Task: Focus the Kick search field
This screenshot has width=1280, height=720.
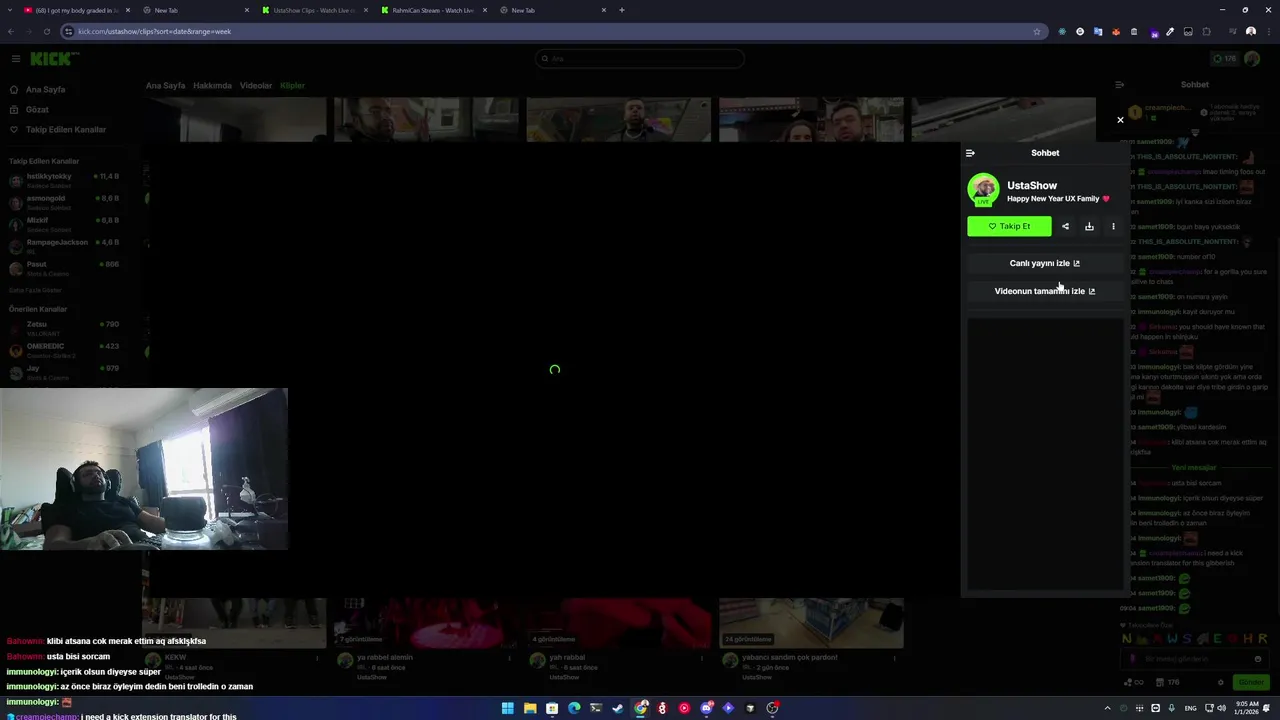Action: pyautogui.click(x=640, y=59)
